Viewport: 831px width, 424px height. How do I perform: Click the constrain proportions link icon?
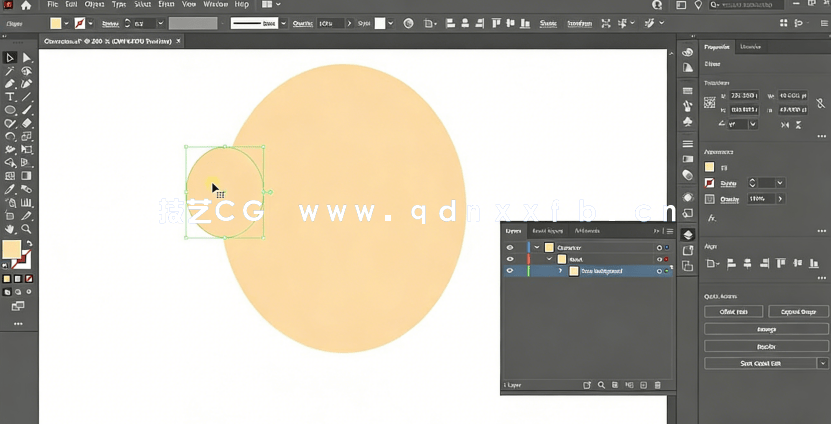pyautogui.click(x=819, y=103)
